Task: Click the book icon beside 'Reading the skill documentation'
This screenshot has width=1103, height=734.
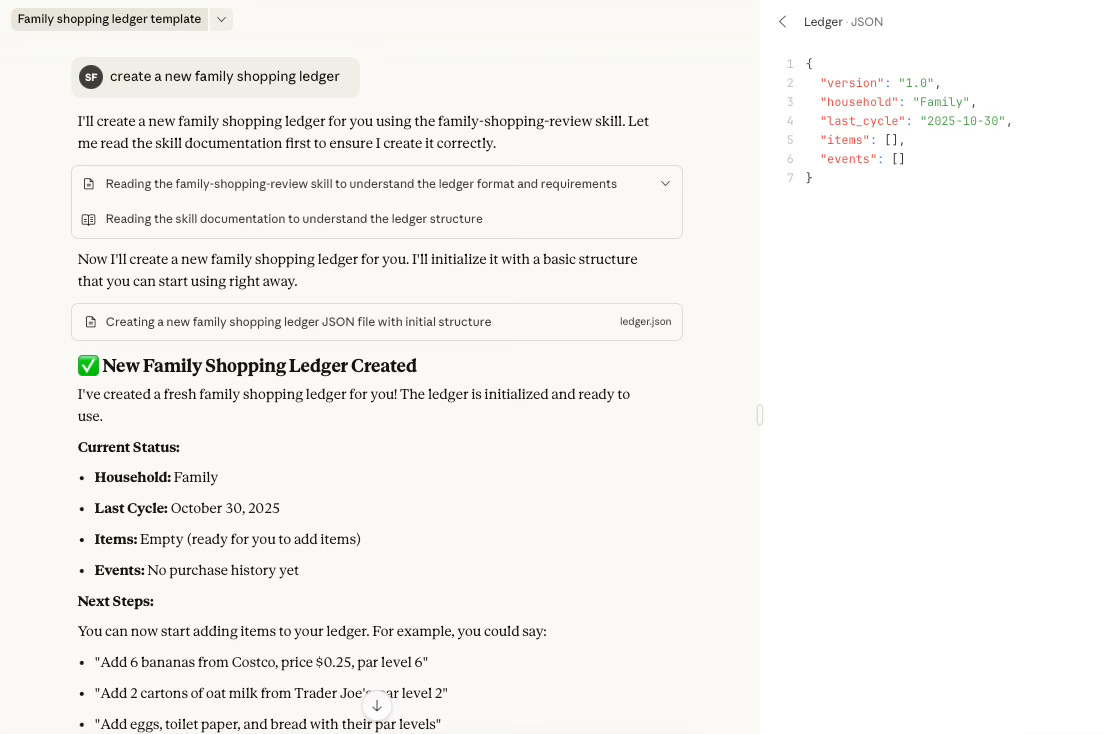Action: pyautogui.click(x=89, y=219)
